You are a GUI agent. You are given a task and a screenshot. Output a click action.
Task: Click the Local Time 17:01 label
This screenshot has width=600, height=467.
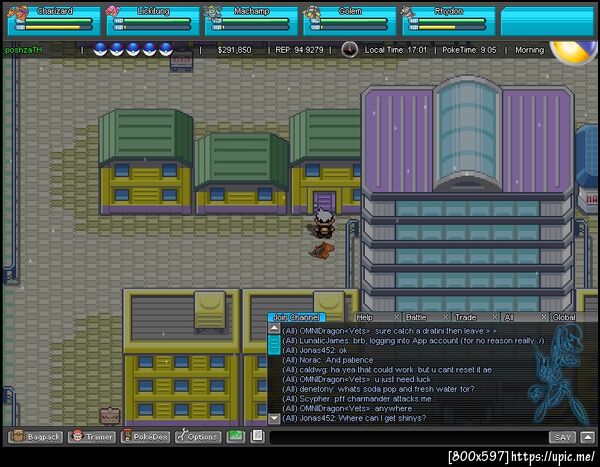(x=396, y=50)
